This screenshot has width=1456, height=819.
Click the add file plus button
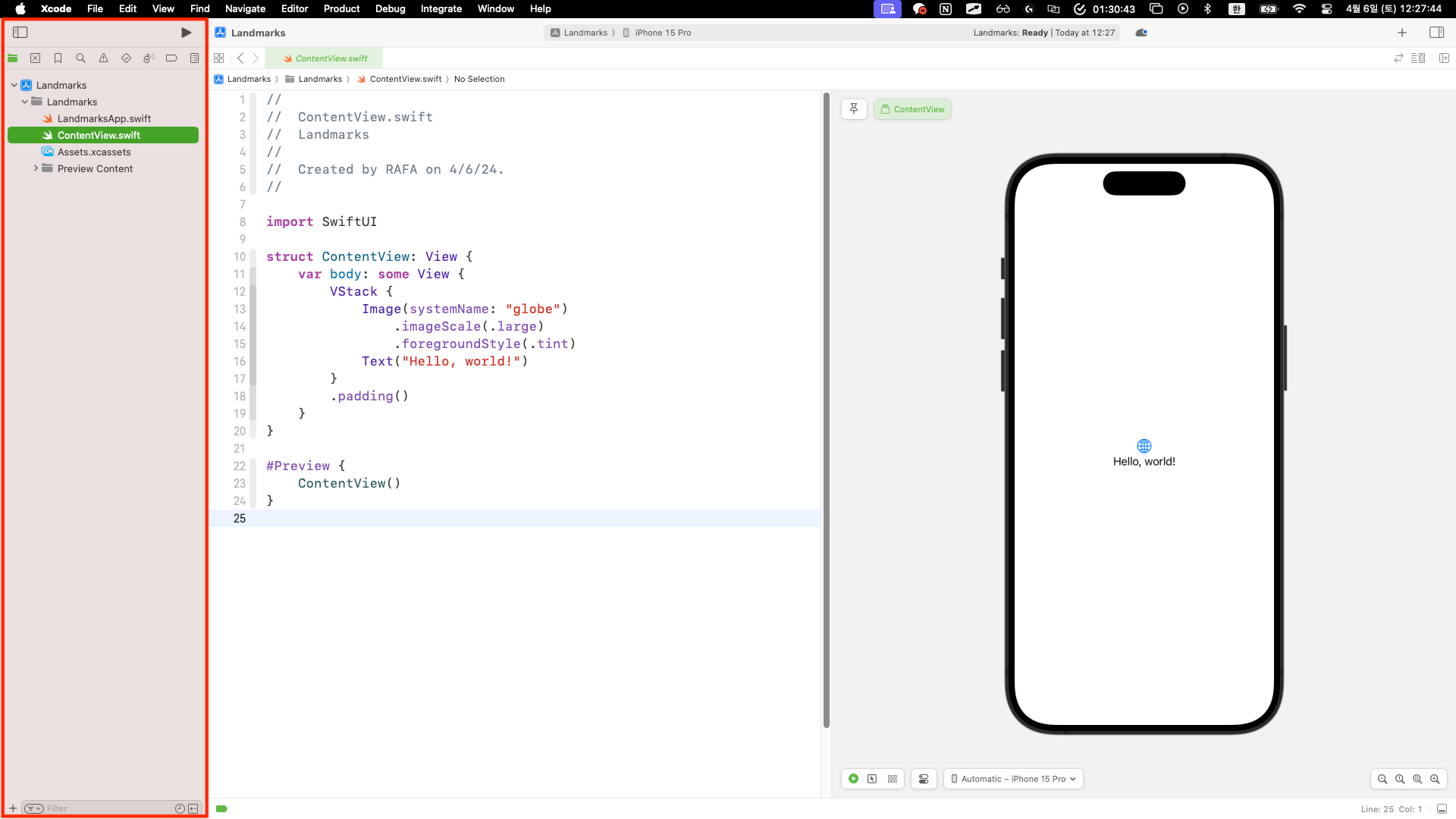[13, 808]
